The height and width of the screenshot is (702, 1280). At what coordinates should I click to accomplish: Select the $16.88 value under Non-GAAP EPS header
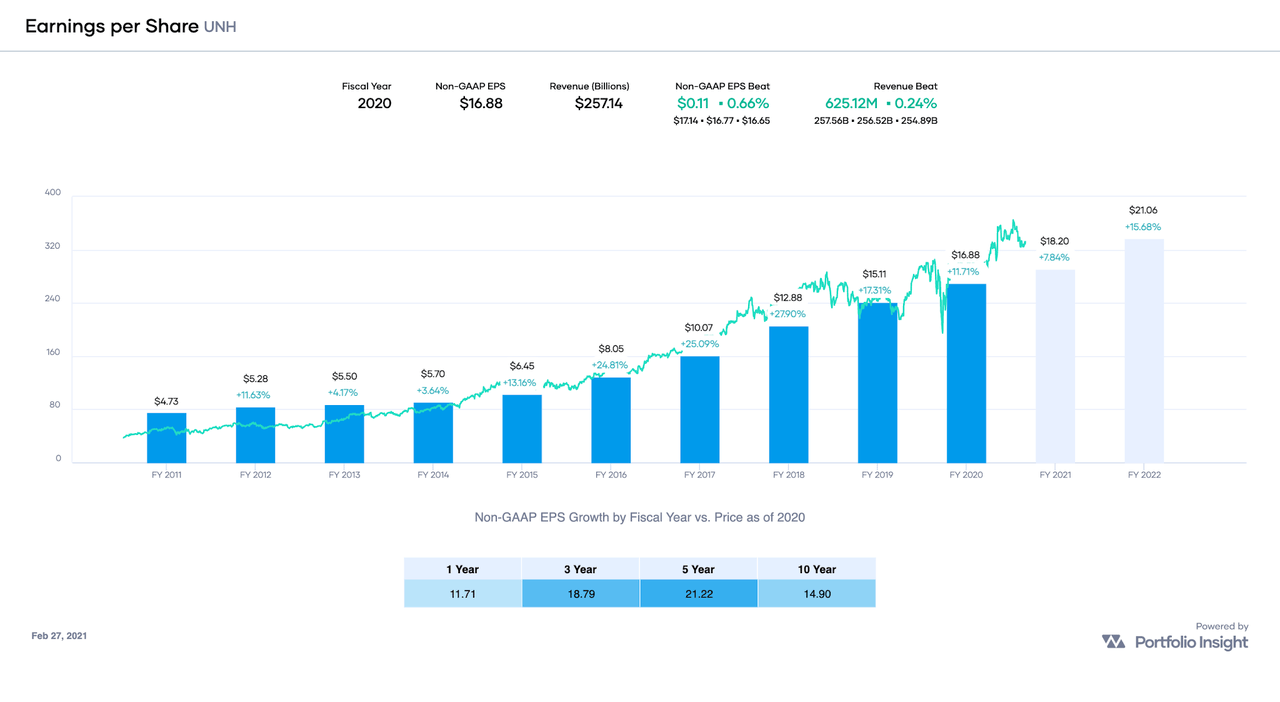click(x=481, y=103)
